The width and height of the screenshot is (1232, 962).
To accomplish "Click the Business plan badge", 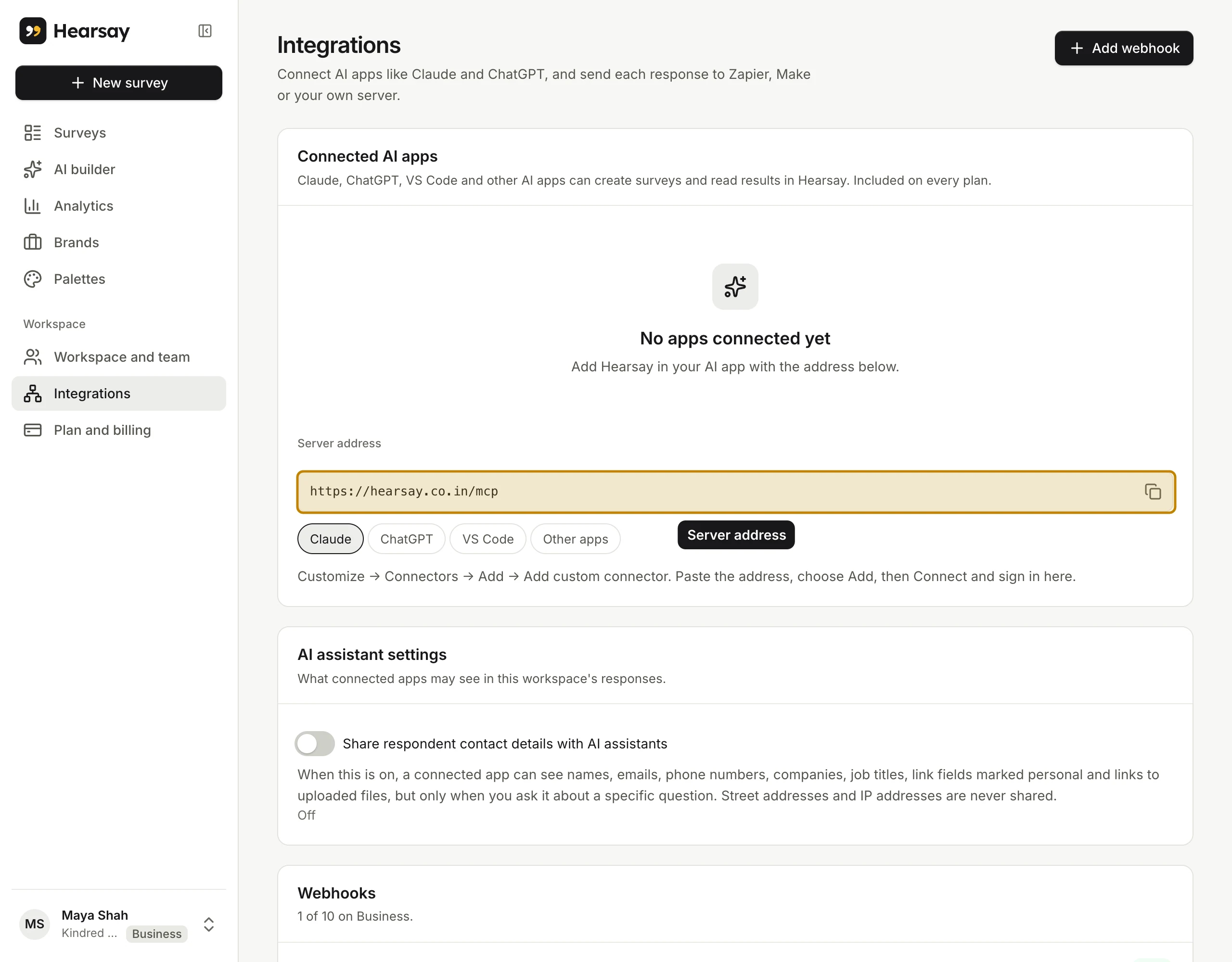I will 157,934.
